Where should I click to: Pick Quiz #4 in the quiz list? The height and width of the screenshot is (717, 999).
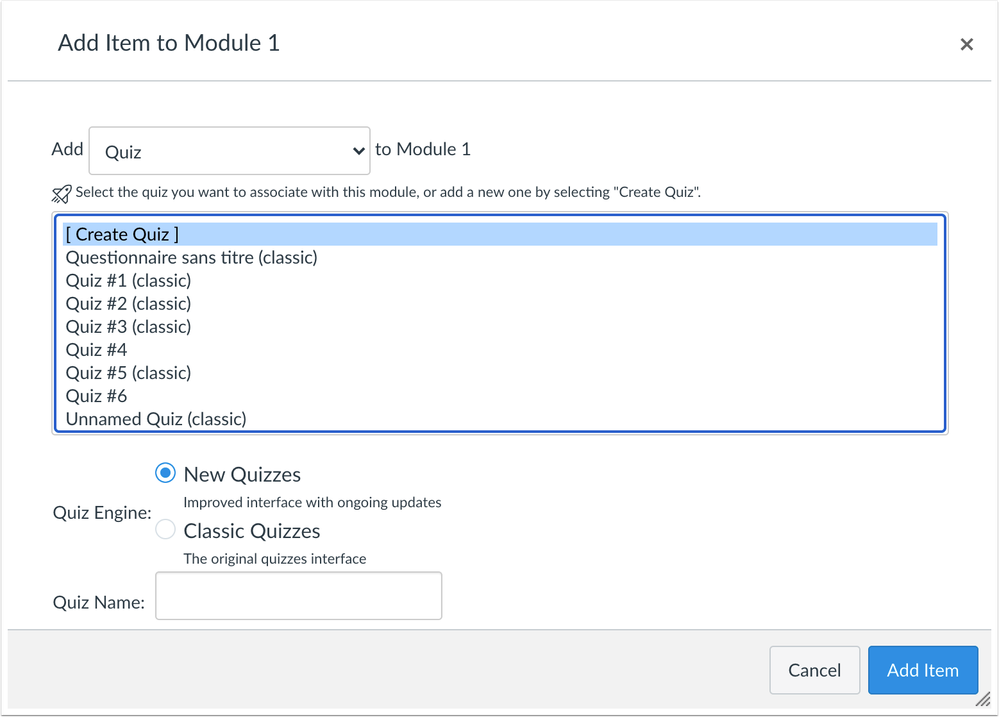500,349
